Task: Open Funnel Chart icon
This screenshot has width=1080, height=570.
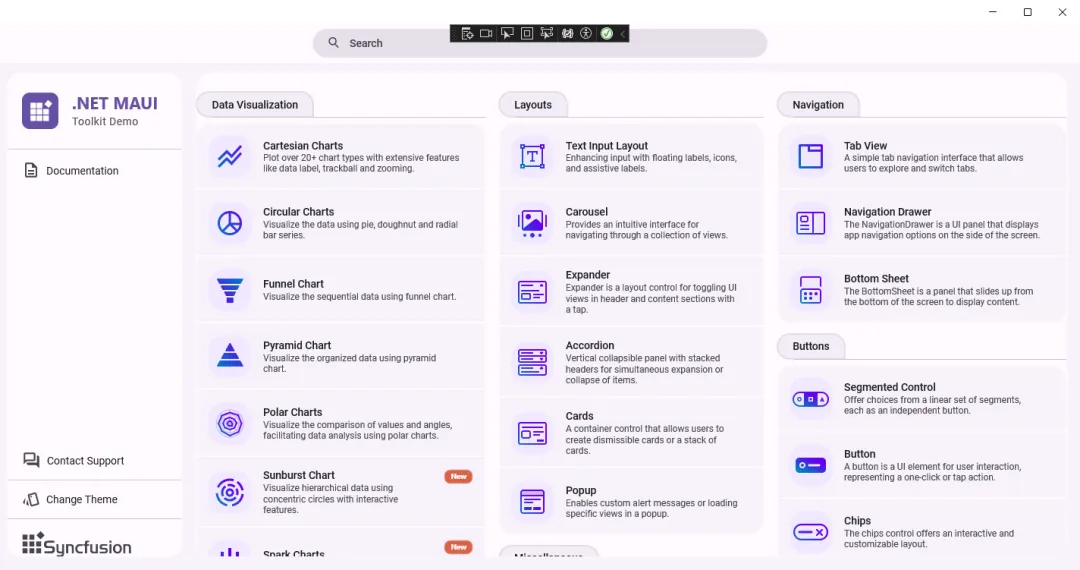Action: (229, 290)
